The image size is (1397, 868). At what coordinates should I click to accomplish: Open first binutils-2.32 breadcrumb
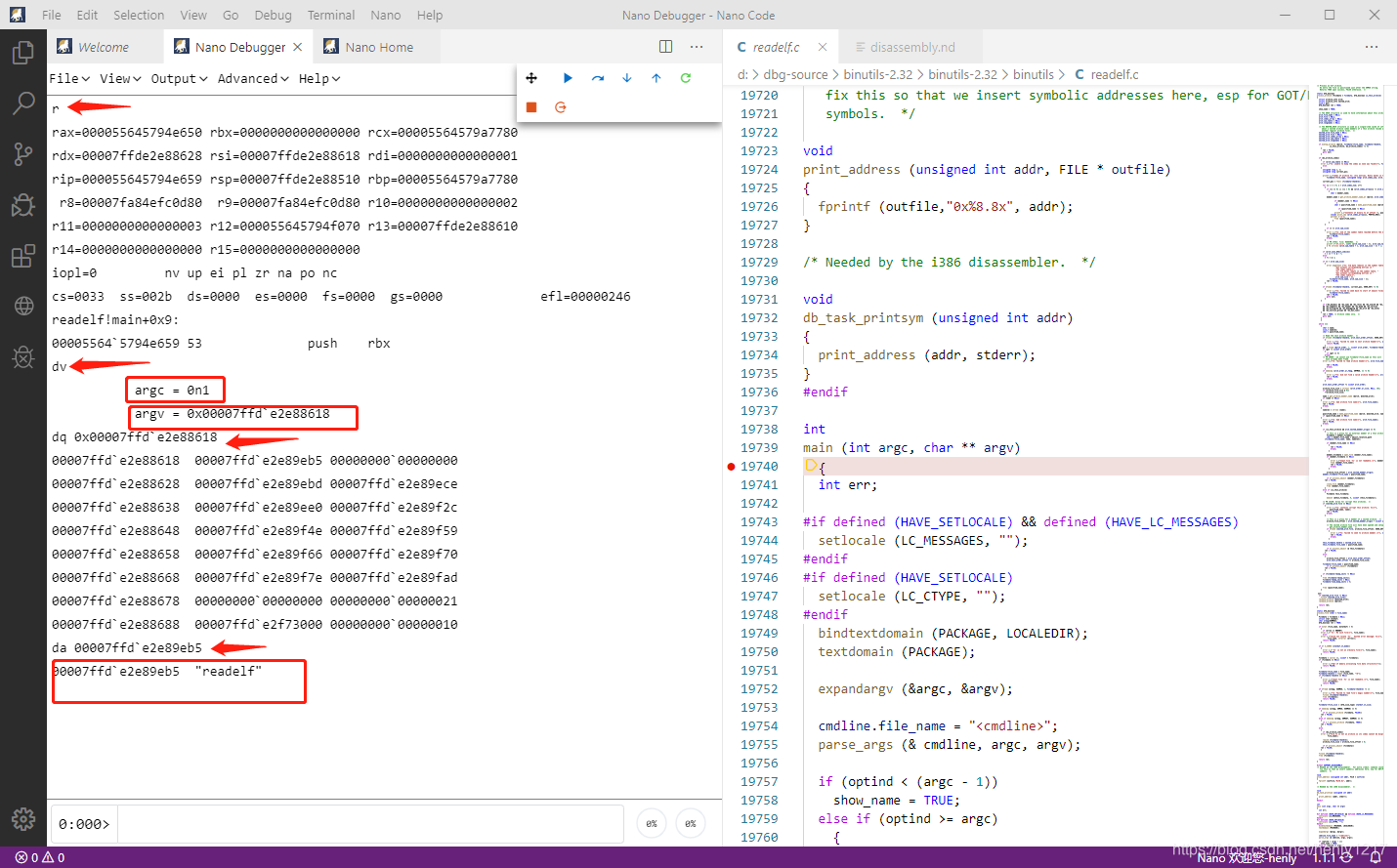[x=878, y=74]
